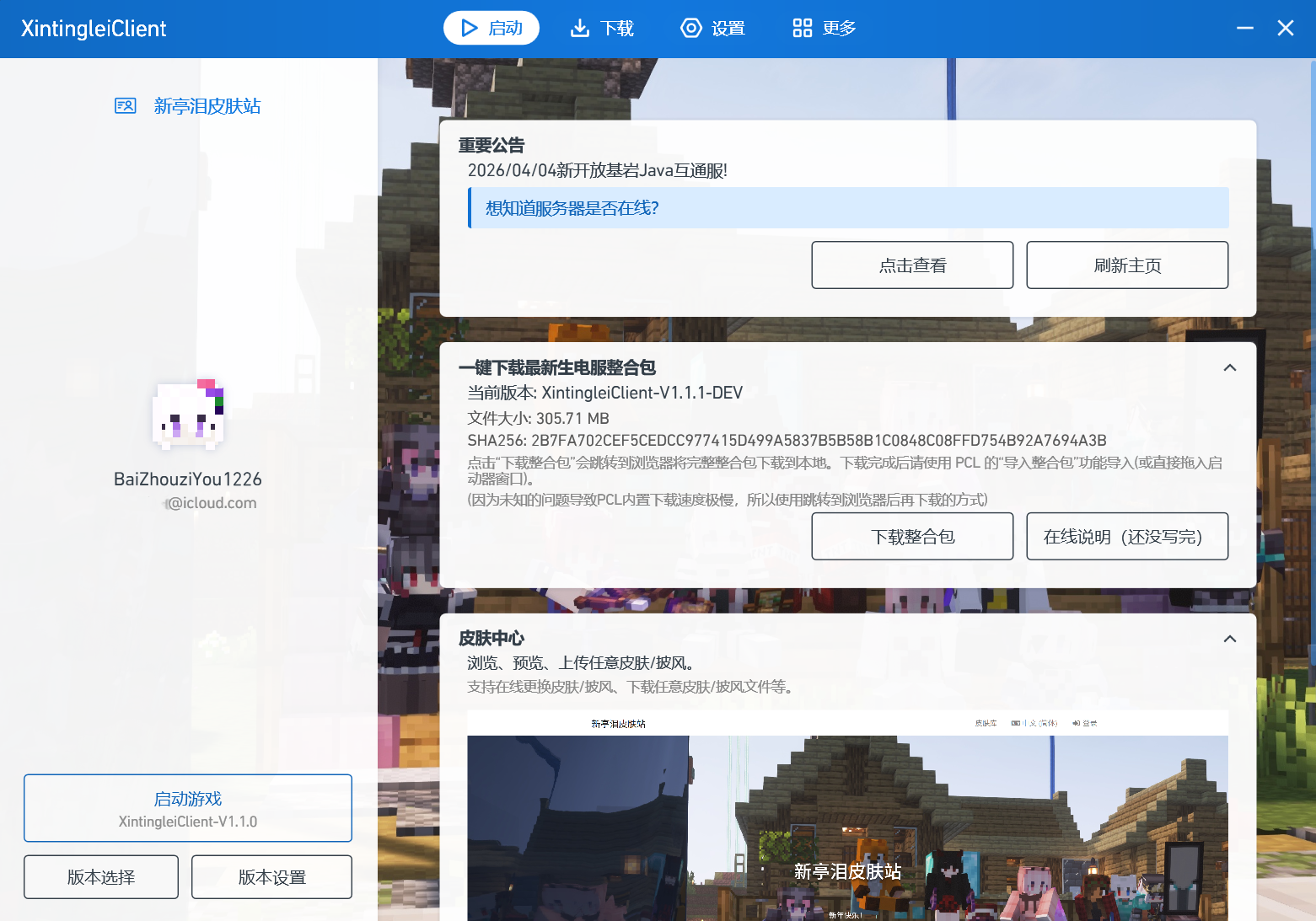This screenshot has height=921, width=1316.
Task: Minimize the XintingleiClient window
Action: [1245, 28]
